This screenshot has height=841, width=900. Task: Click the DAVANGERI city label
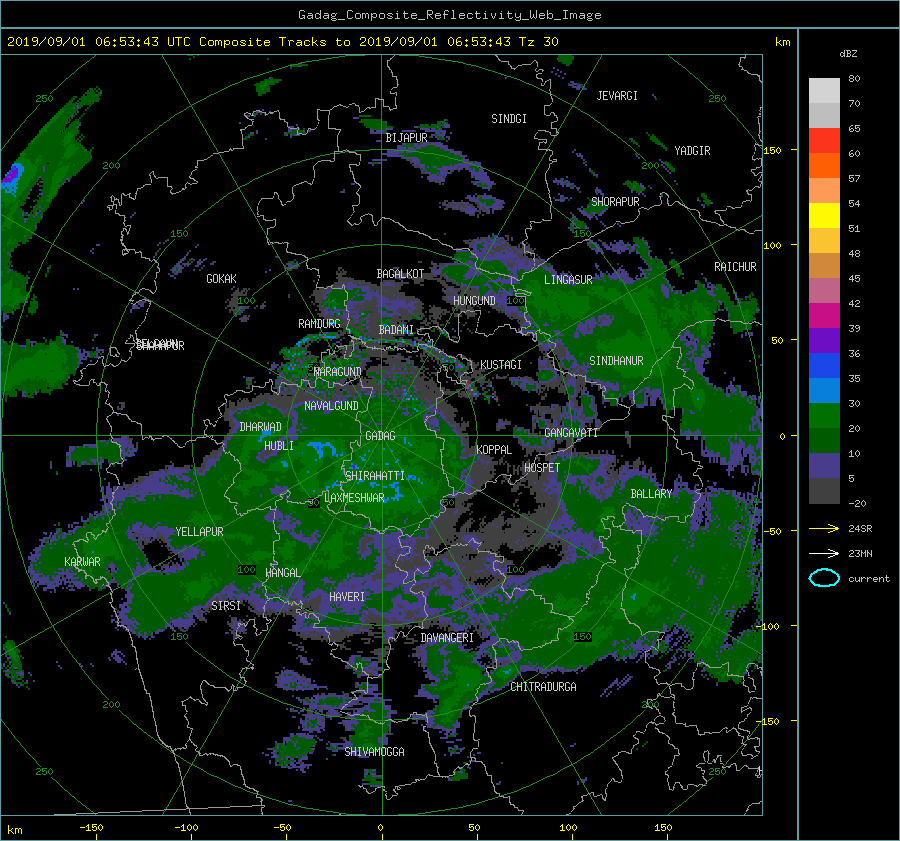[x=447, y=638]
